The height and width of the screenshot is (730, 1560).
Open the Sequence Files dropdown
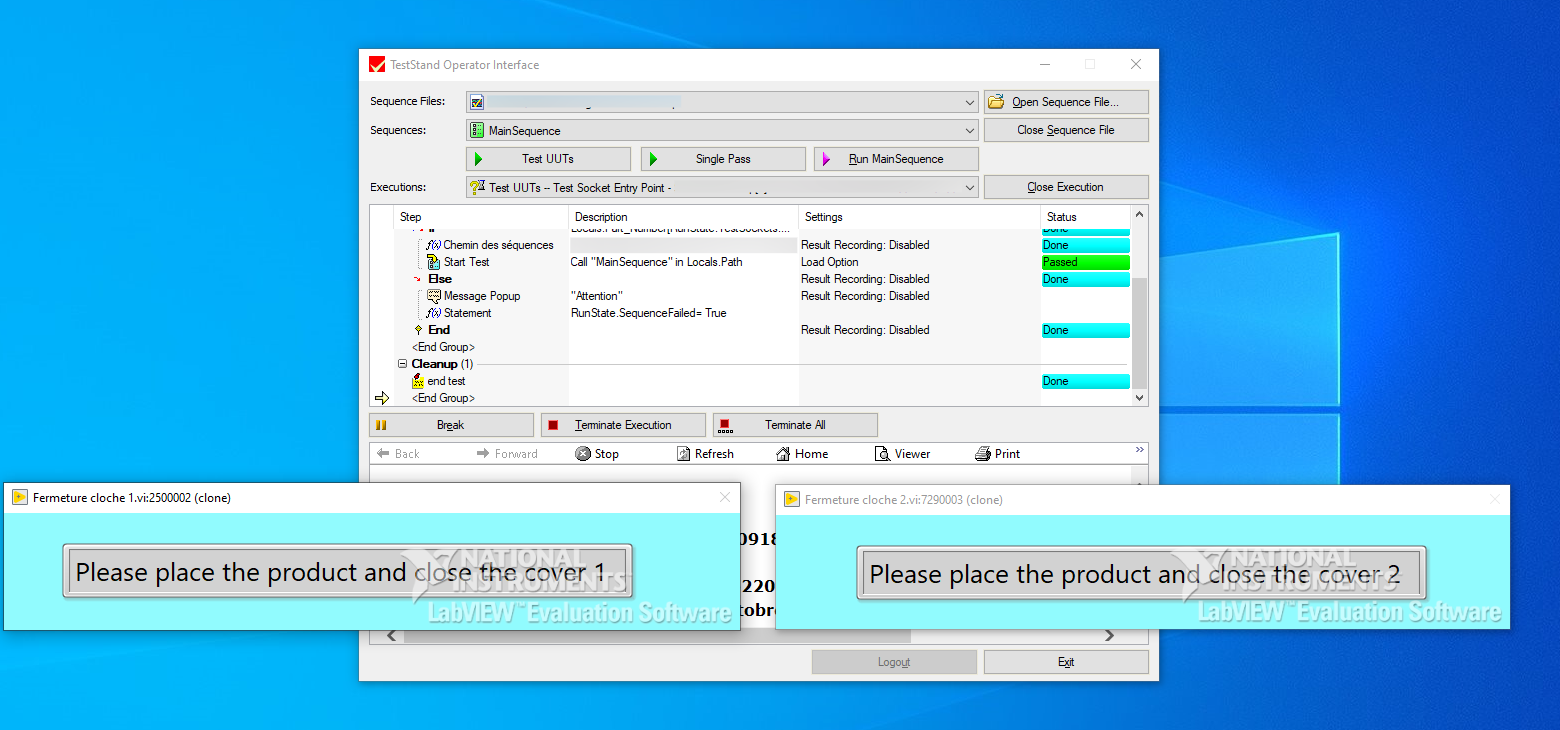click(970, 102)
